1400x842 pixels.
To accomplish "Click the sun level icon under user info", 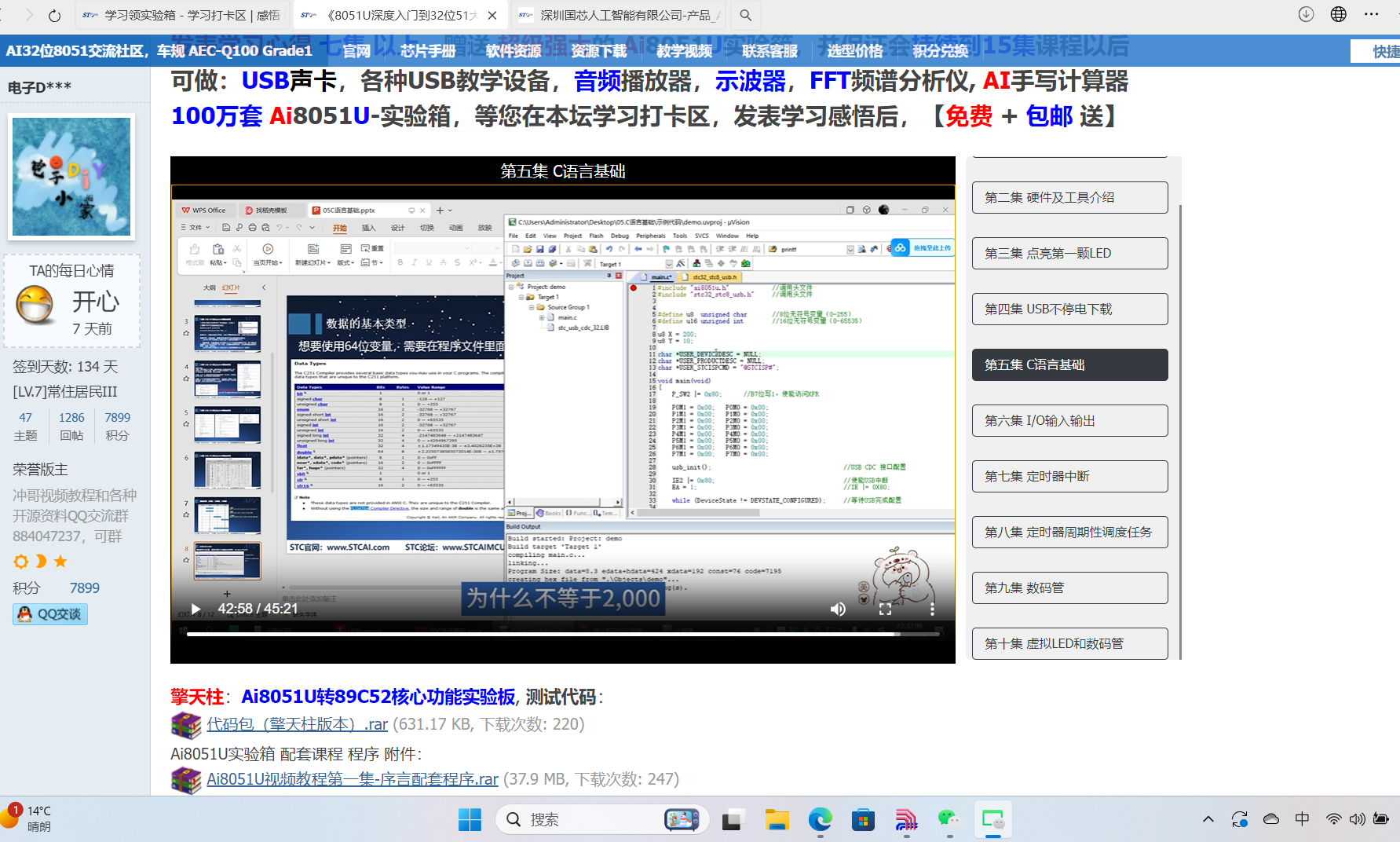I will coord(21,562).
